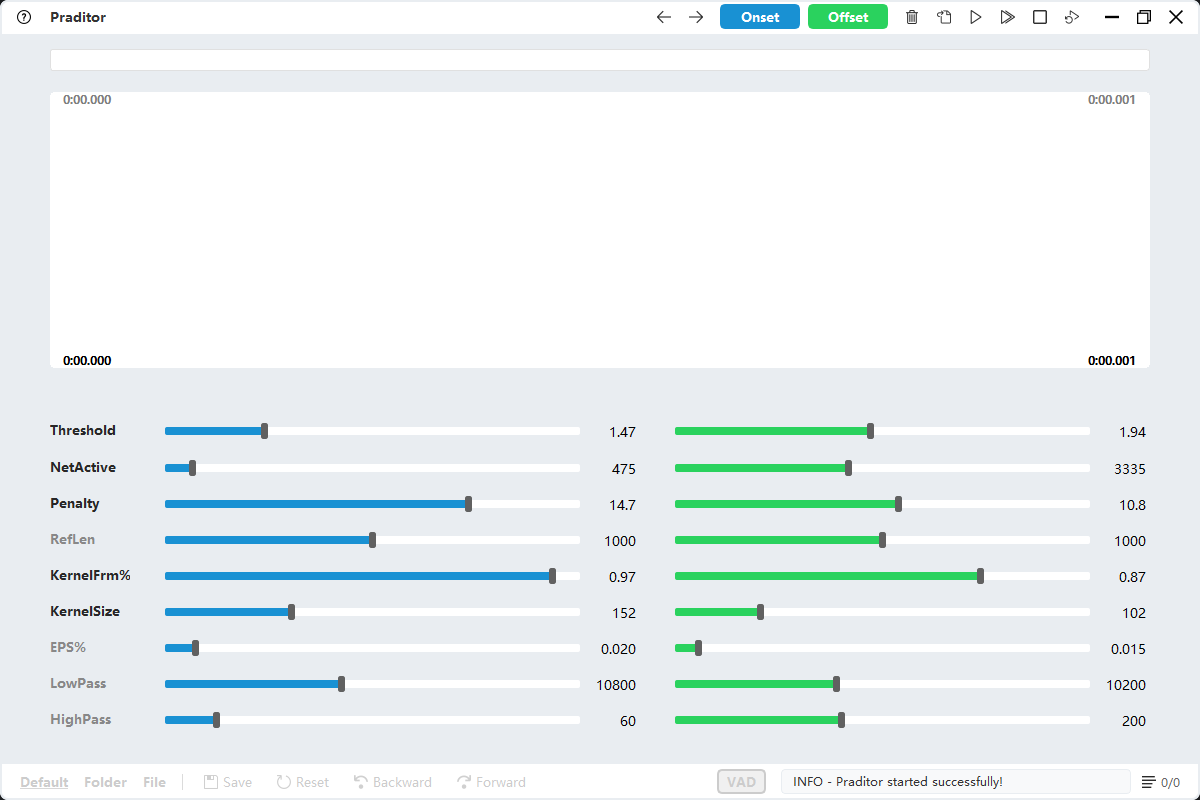The width and height of the screenshot is (1200, 800).
Task: Click the blue onset Threshold slider
Action: click(372, 431)
